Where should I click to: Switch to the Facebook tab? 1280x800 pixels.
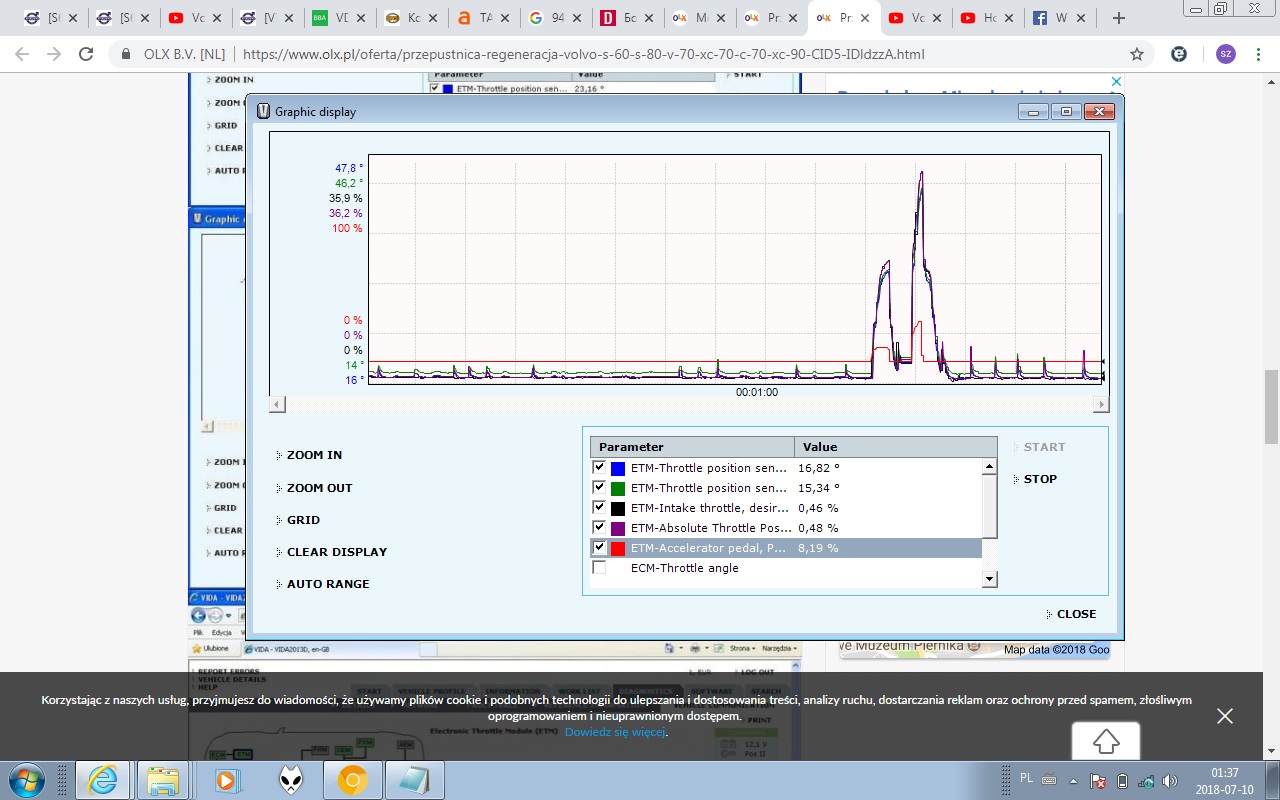pyautogui.click(x=1049, y=18)
